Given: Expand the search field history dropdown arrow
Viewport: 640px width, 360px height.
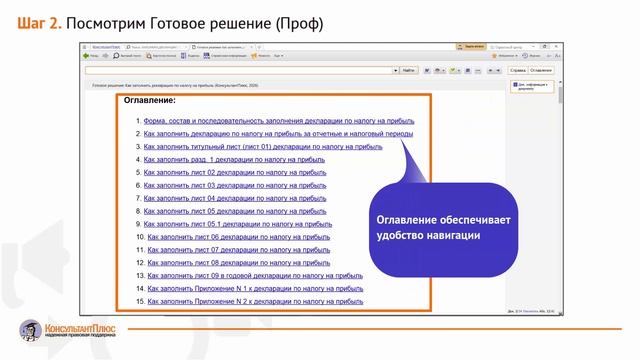Looking at the screenshot, I should click(395, 70).
